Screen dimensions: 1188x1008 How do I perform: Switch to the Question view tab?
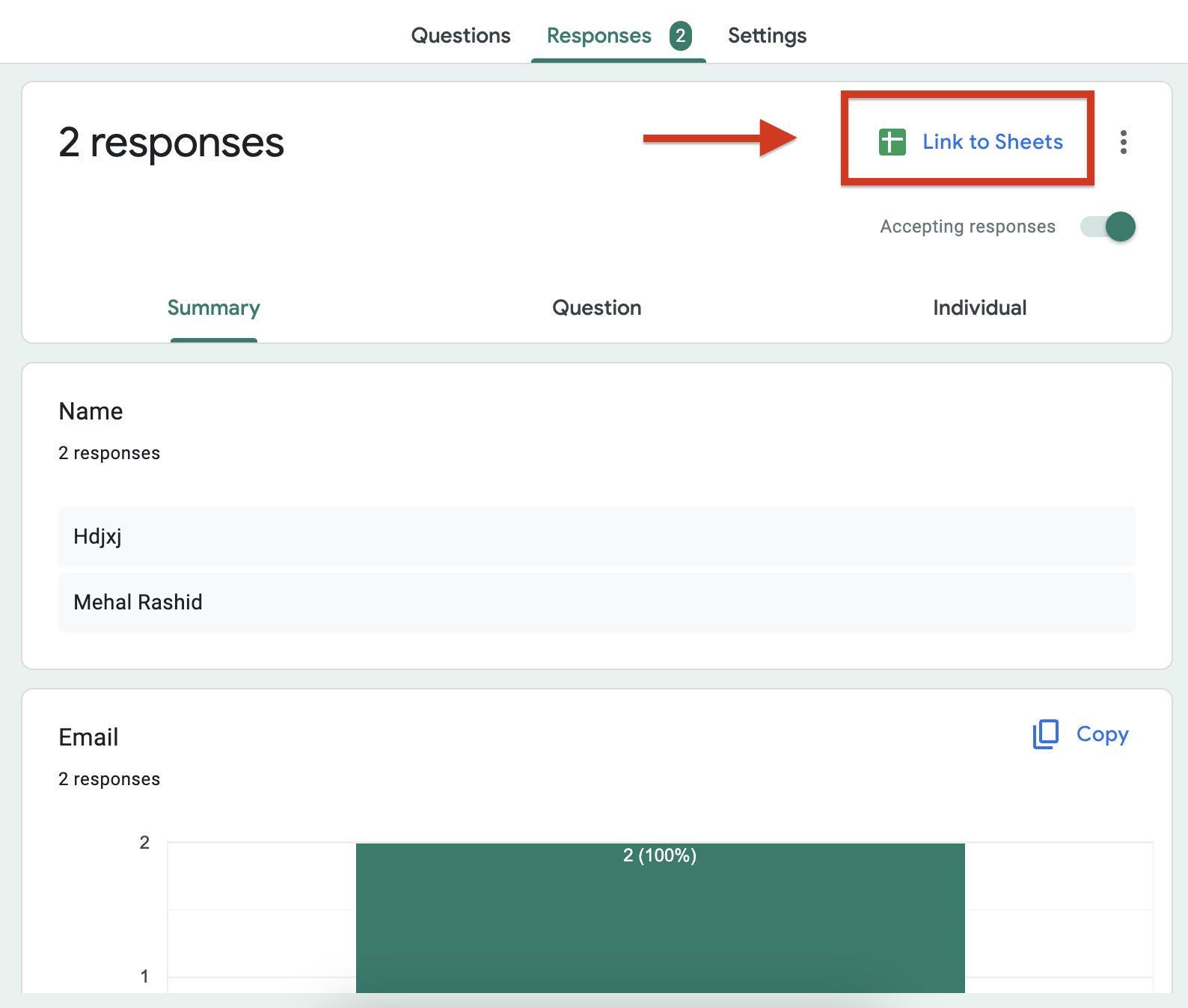click(x=597, y=308)
